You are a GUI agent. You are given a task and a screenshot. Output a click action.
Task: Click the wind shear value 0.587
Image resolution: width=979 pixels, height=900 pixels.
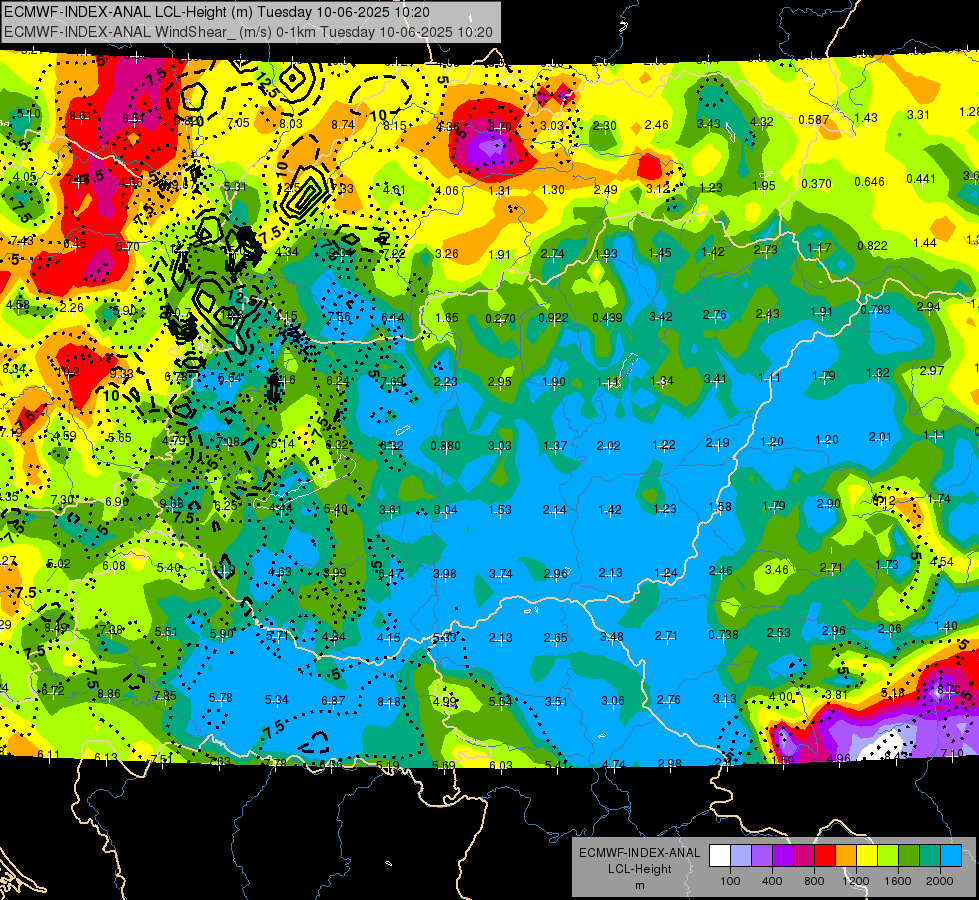pos(814,119)
